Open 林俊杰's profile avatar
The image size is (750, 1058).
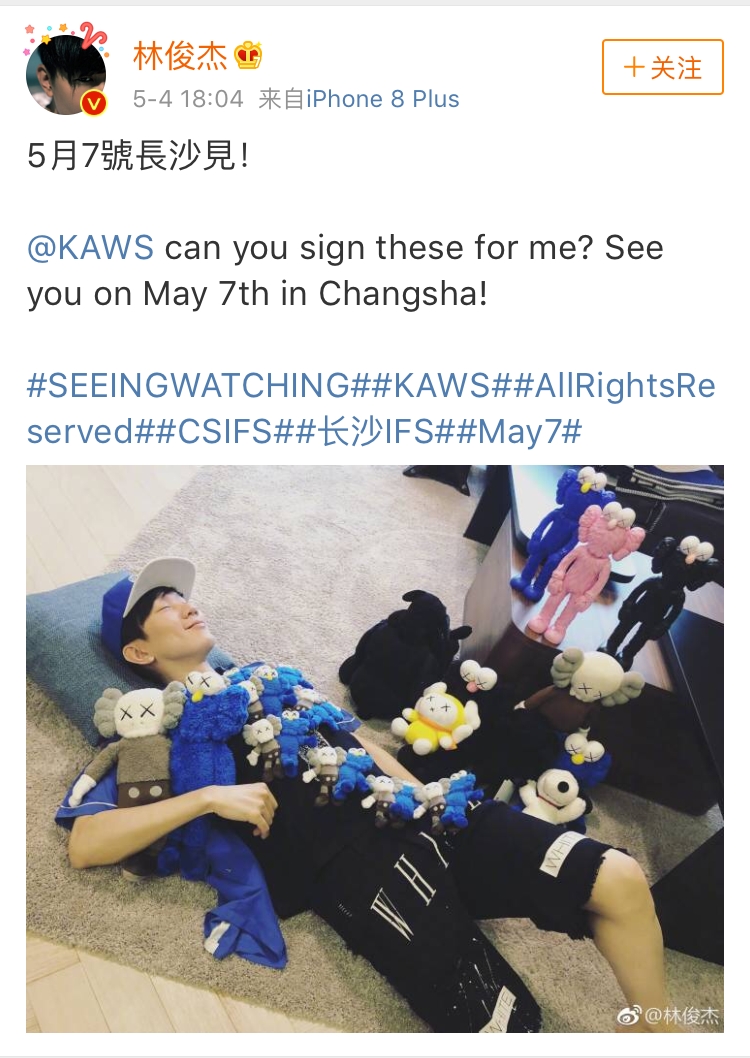66,73
